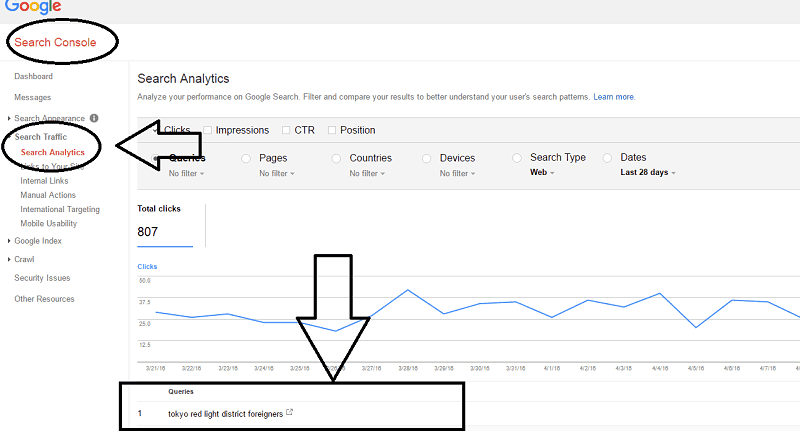This screenshot has height=431, width=800.
Task: Select the Countries radio button
Action: (x=337, y=158)
